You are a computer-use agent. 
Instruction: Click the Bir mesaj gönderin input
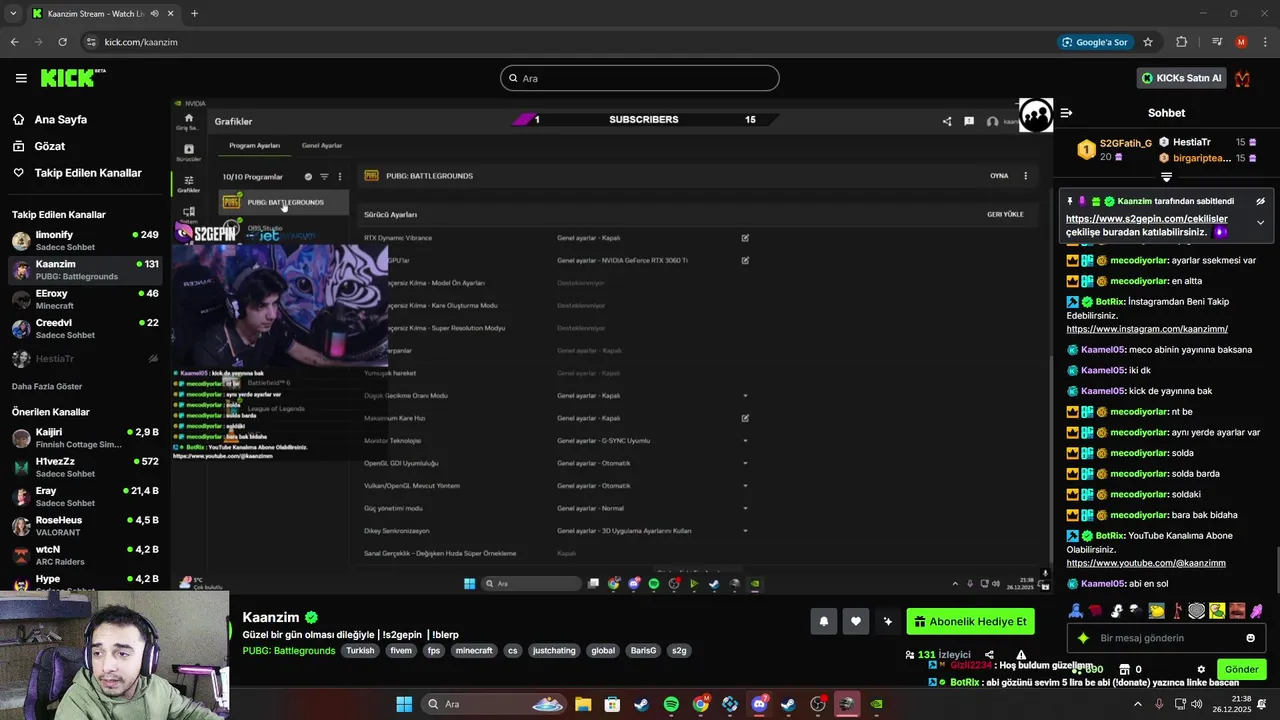(1166, 638)
